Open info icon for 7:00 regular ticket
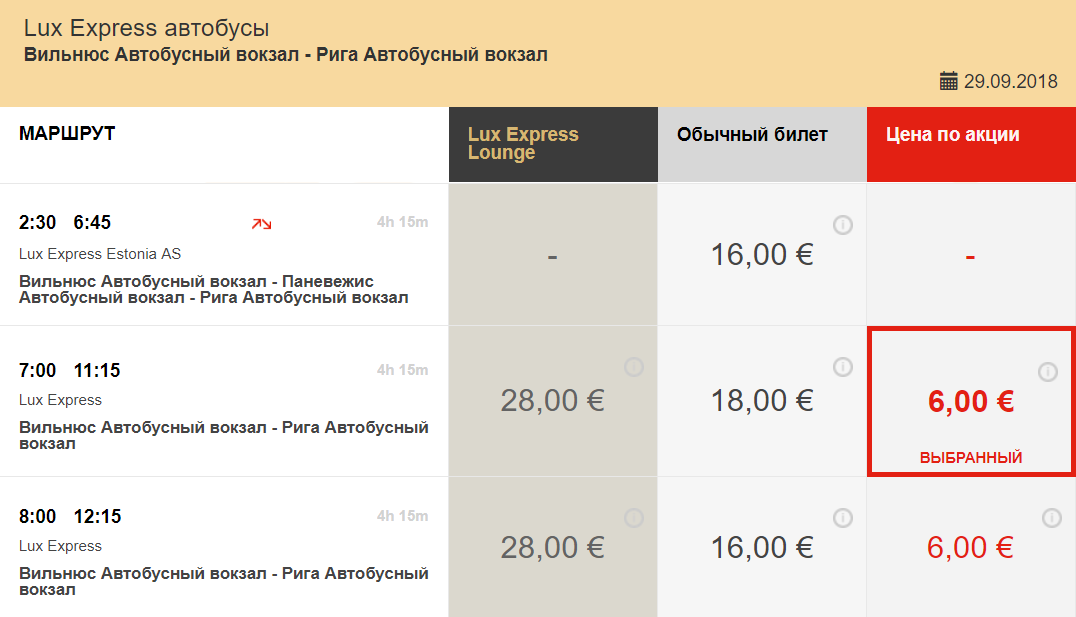The width and height of the screenshot is (1076, 617). pyautogui.click(x=842, y=367)
